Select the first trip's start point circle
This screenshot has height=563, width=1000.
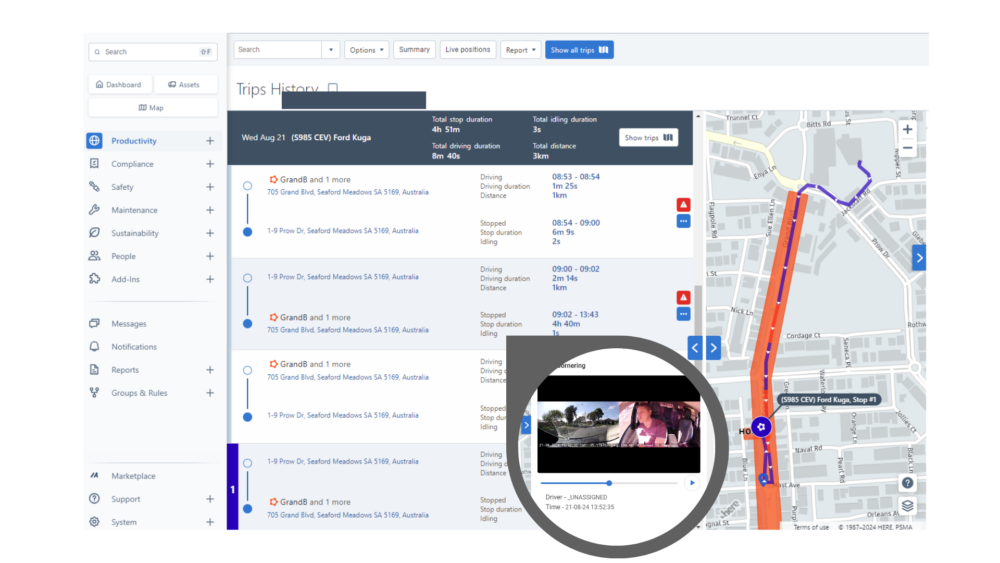coord(247,185)
